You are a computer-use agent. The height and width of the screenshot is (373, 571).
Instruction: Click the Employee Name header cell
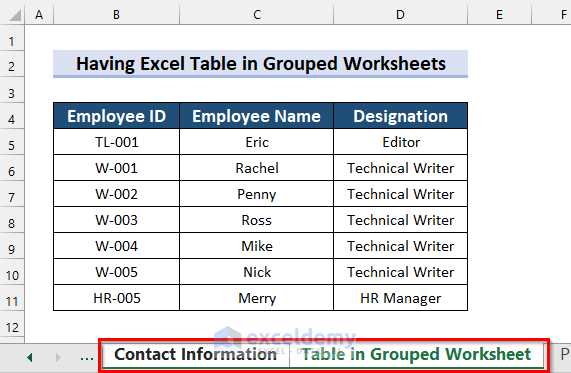pyautogui.click(x=256, y=116)
